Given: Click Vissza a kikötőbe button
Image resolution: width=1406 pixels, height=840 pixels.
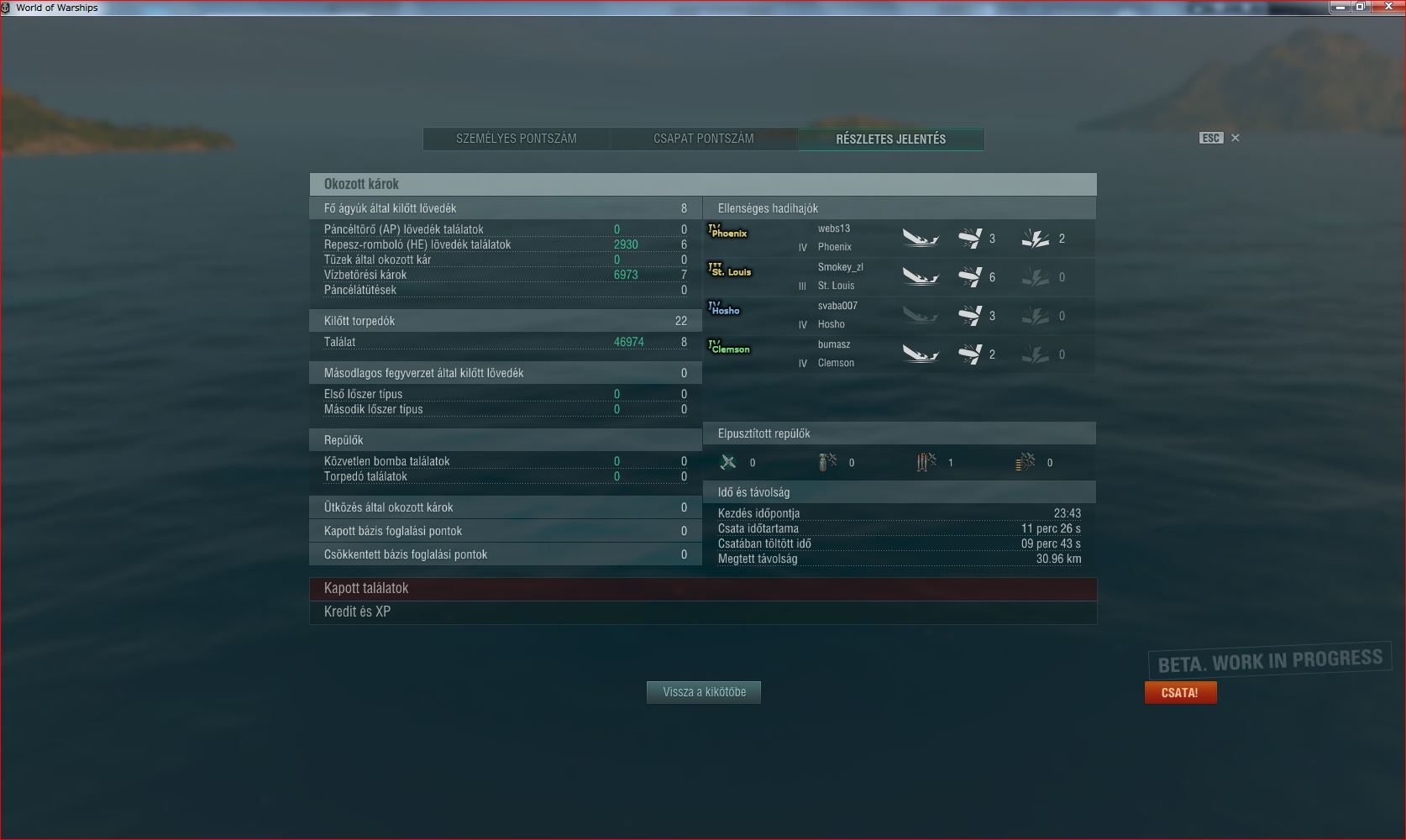Looking at the screenshot, I should click(x=704, y=692).
